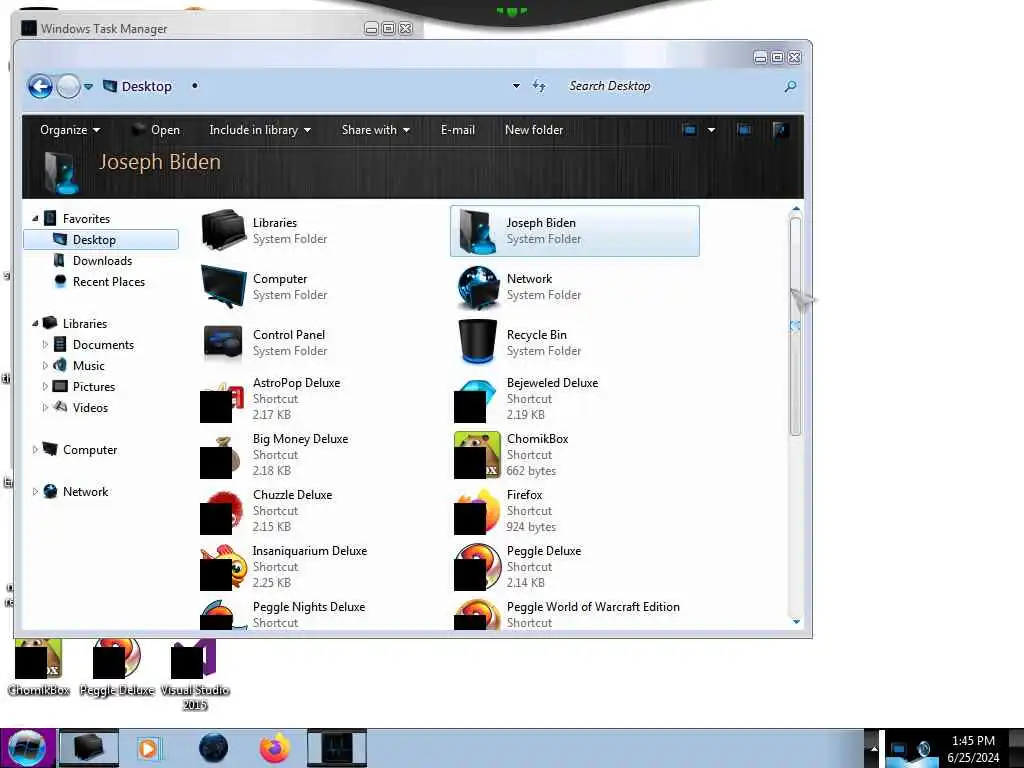
Task: Select Recent Places in Favorites
Action: (108, 281)
